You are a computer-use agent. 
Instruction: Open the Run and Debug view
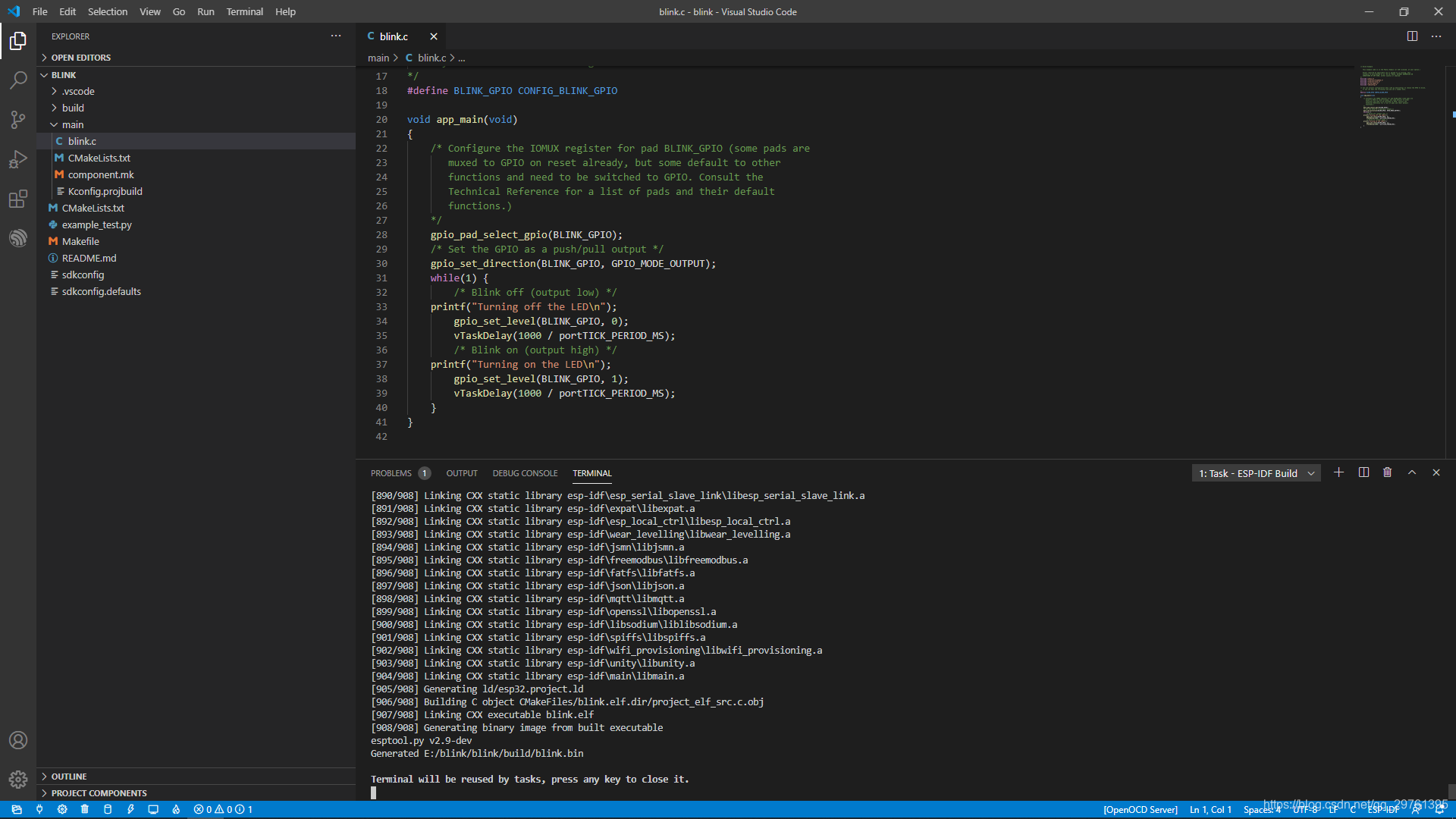18,159
